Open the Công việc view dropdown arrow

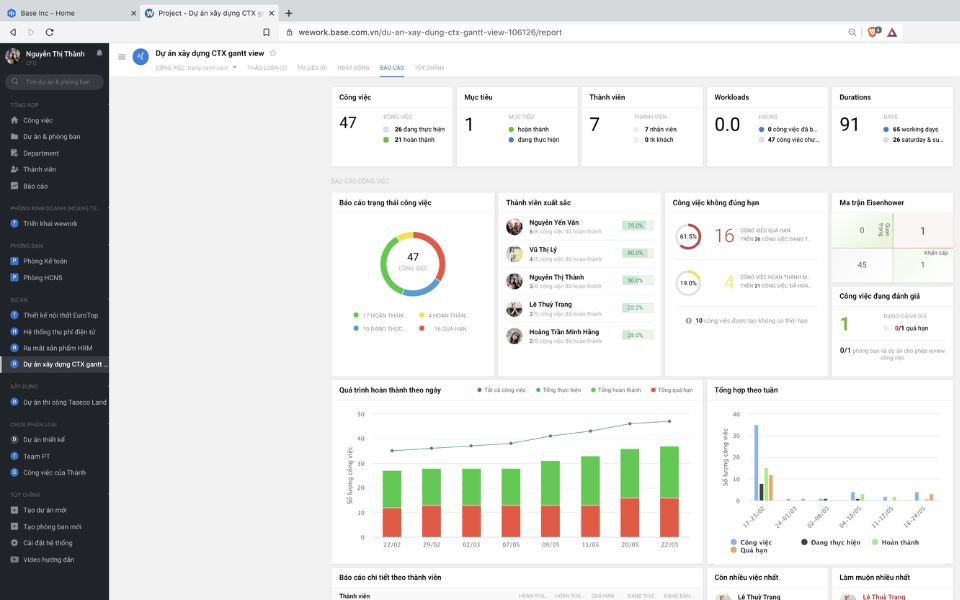[x=235, y=68]
